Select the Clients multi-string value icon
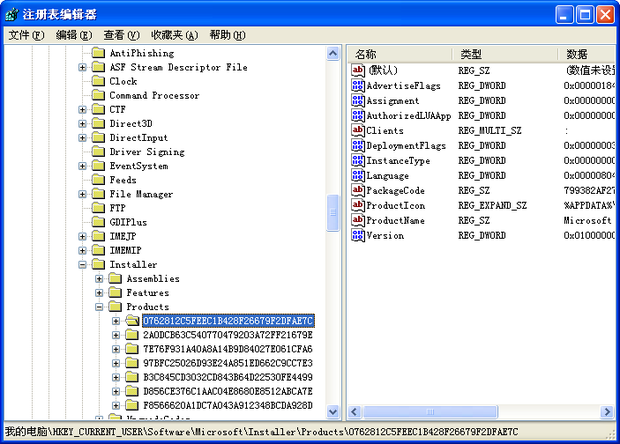Screen dimensions: 620x444 pos(357,130)
